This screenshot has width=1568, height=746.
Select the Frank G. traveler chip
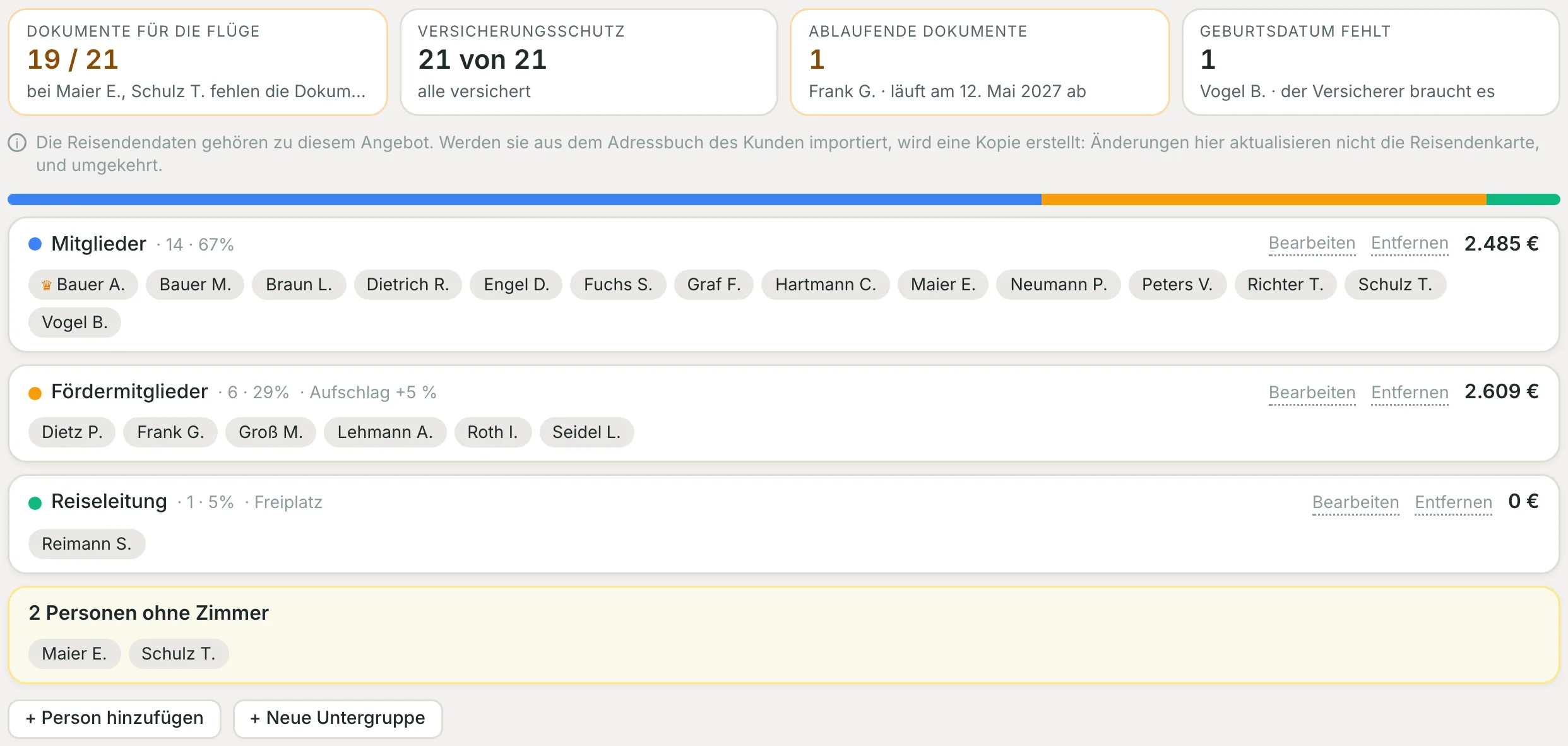click(170, 432)
